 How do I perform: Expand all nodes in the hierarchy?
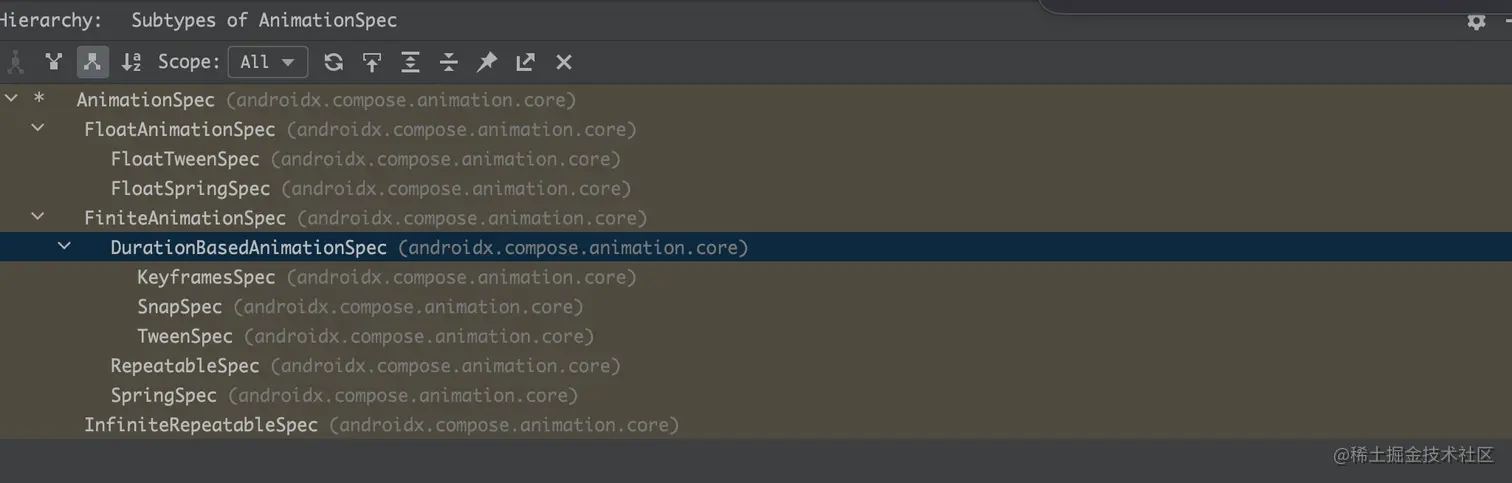[x=410, y=62]
